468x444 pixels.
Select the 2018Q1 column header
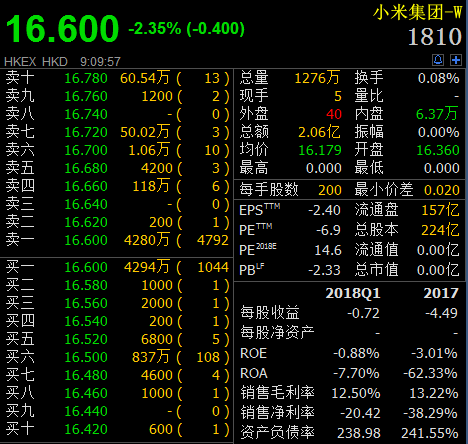pos(353,293)
